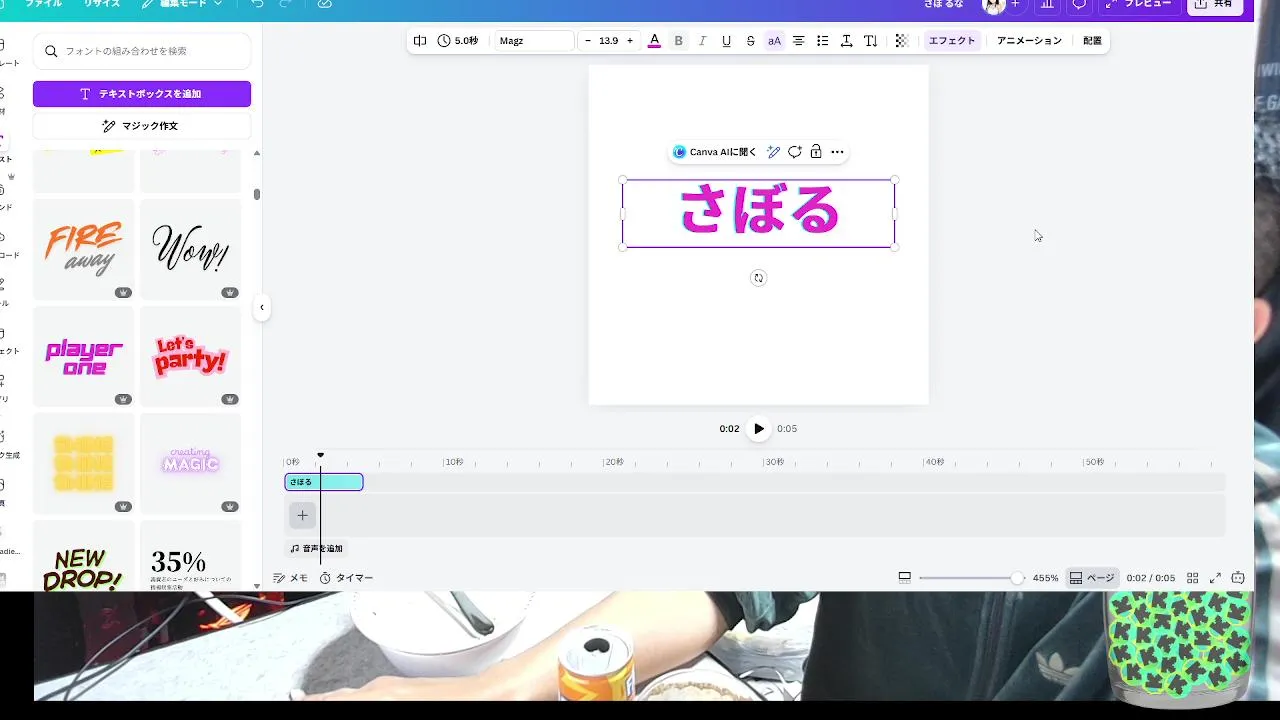Screen dimensions: 1280x720
Task: Play the video preview
Action: [758, 429]
